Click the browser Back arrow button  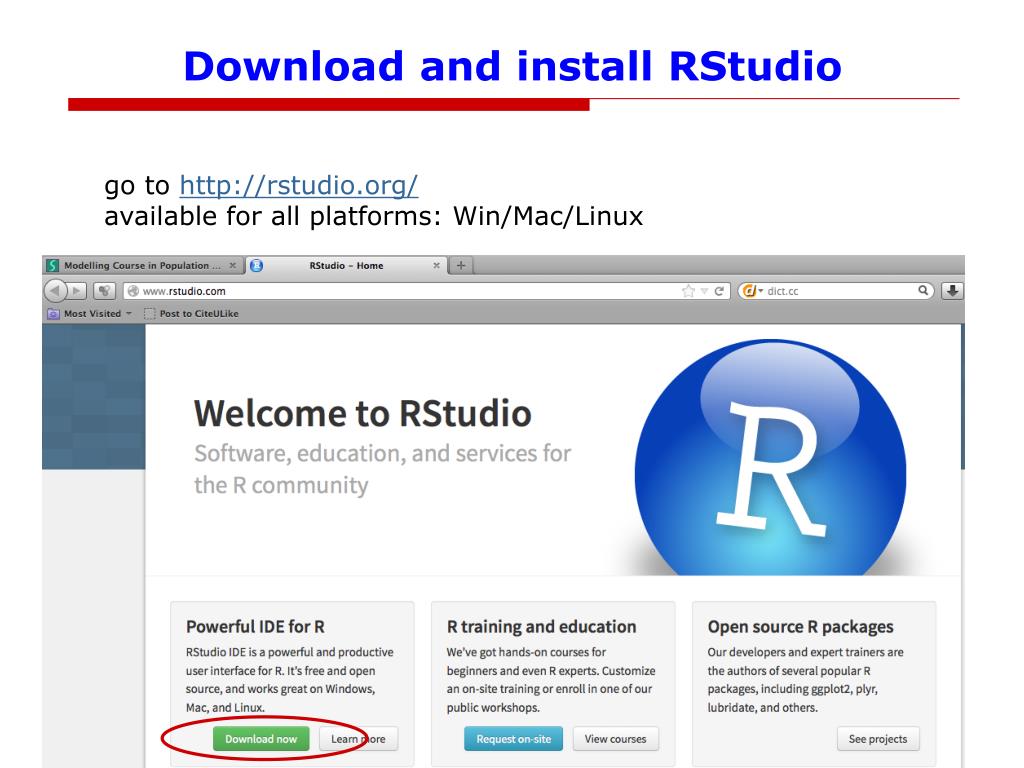point(56,291)
